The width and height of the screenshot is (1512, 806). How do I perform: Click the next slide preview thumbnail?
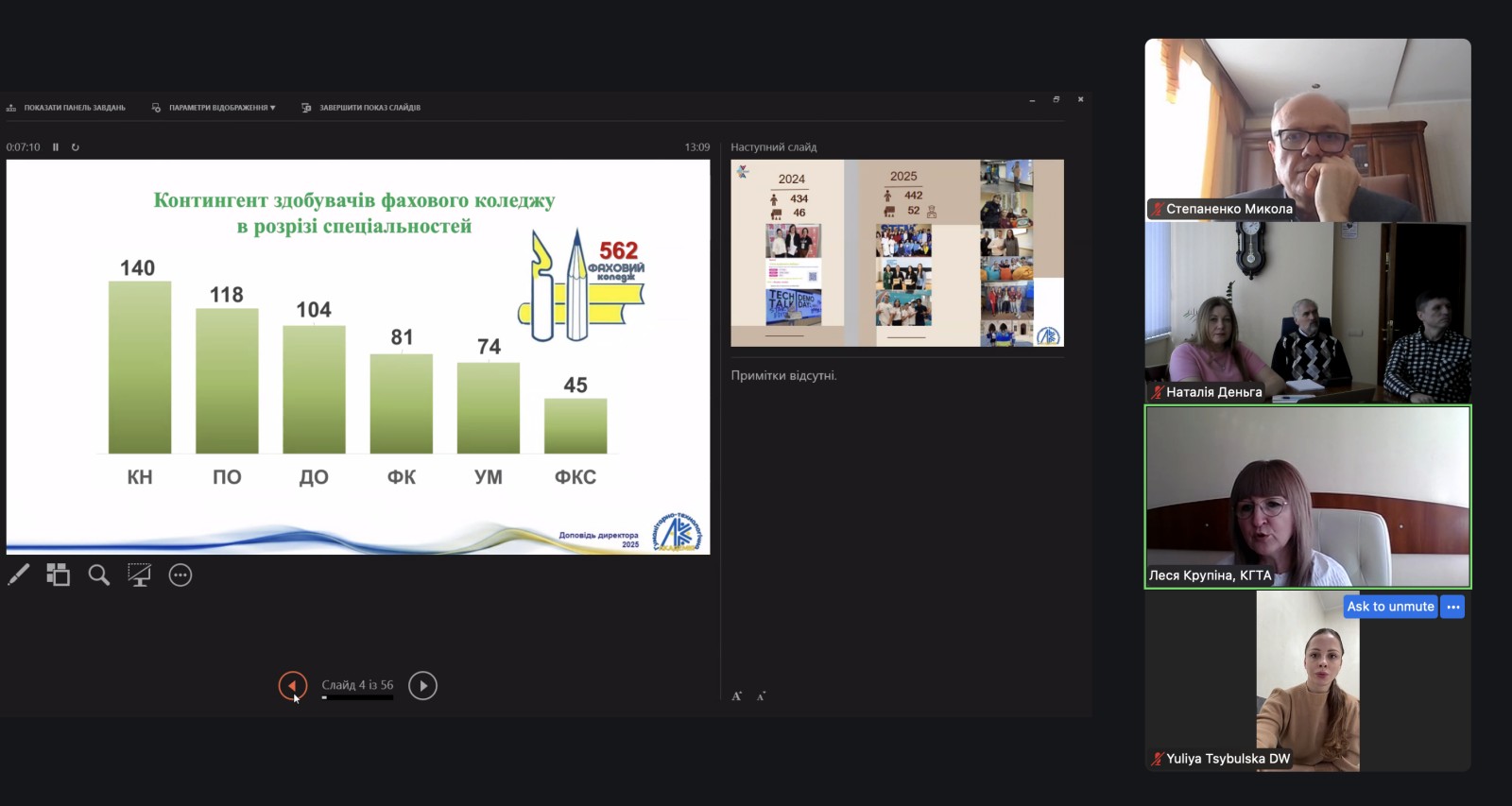[897, 253]
